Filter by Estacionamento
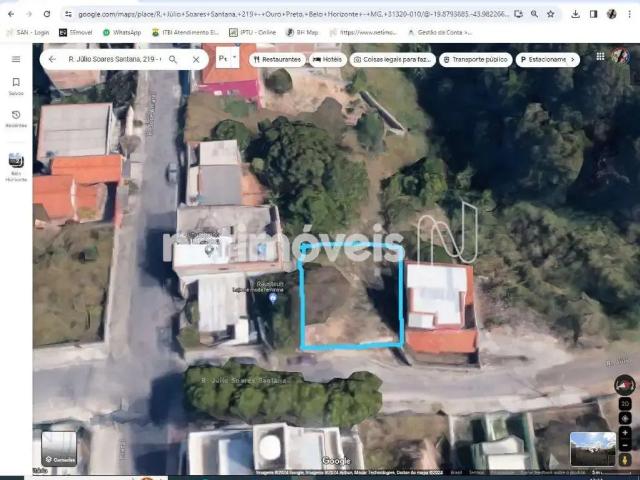The image size is (640, 480). pyautogui.click(x=543, y=60)
